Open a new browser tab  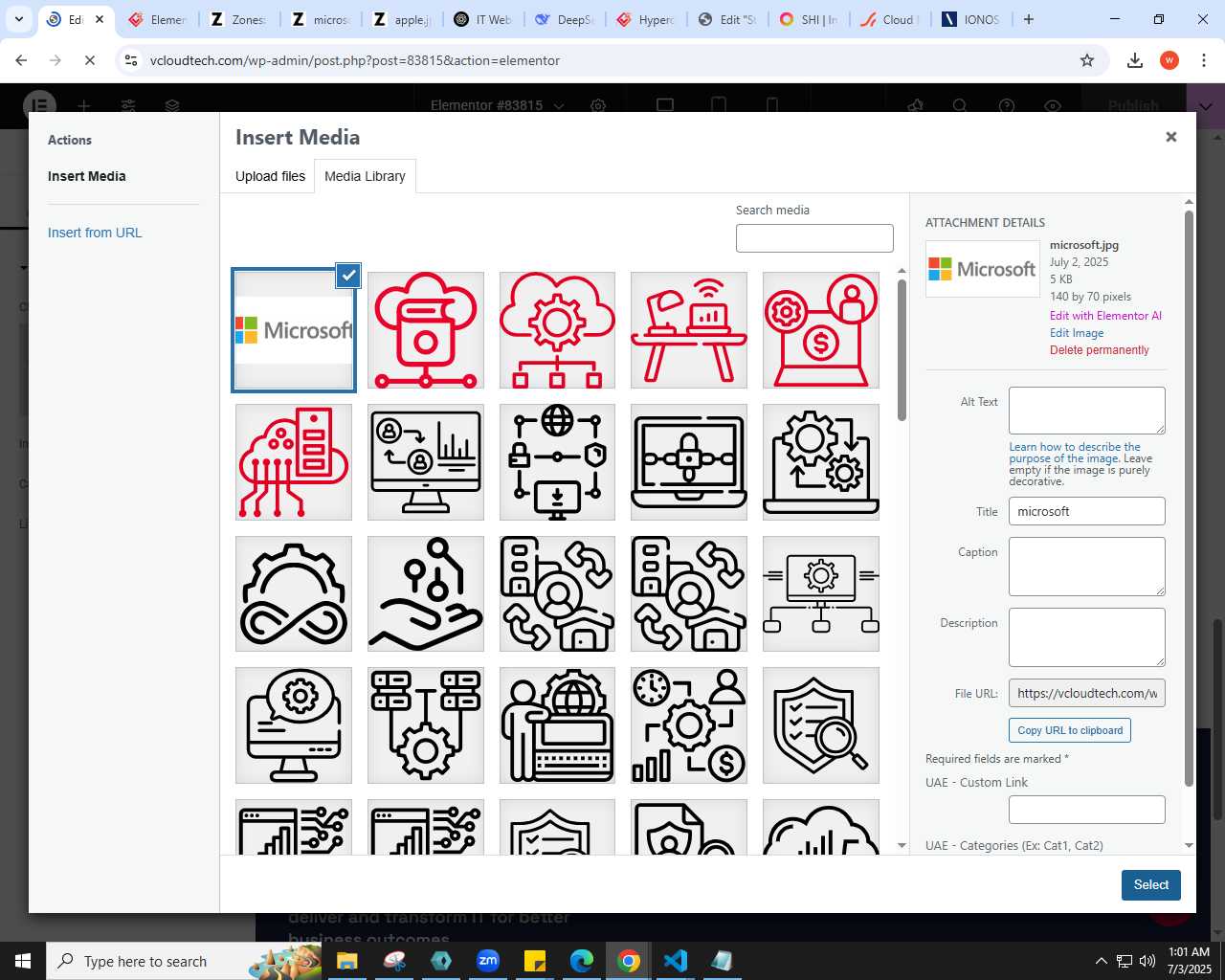click(x=1029, y=19)
